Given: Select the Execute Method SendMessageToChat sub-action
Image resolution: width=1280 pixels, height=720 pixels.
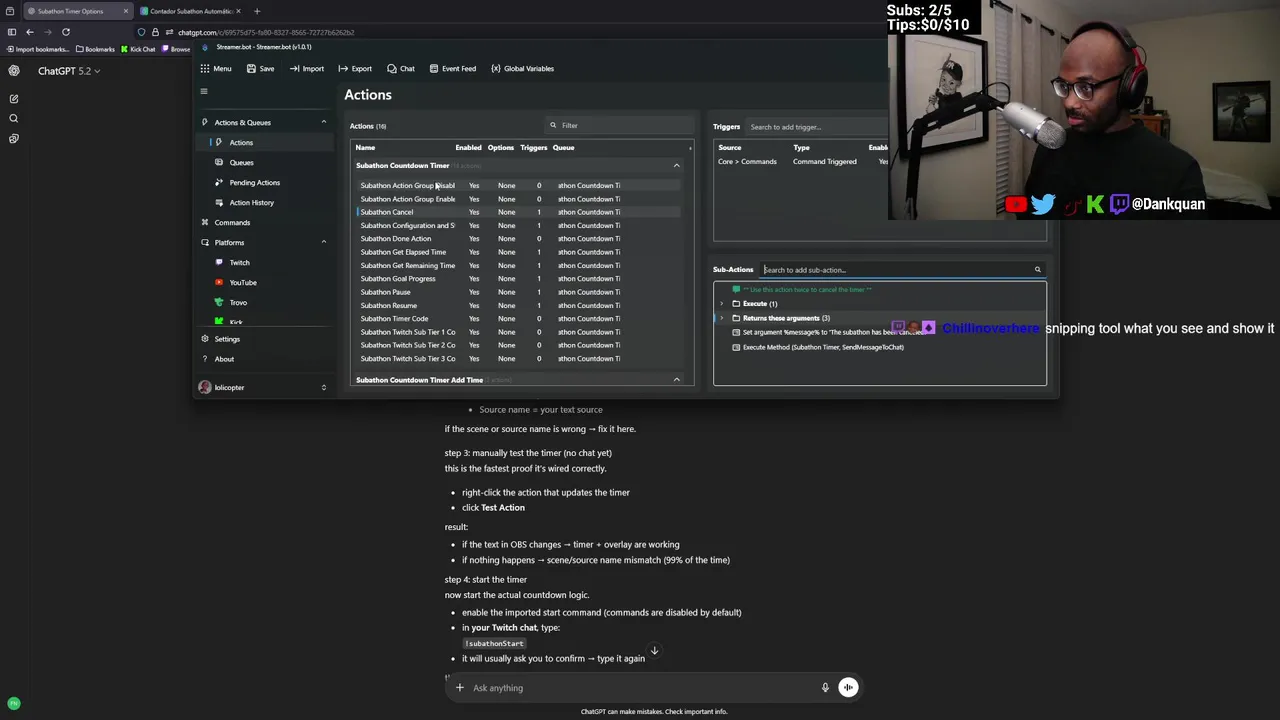Looking at the screenshot, I should click(x=823, y=347).
